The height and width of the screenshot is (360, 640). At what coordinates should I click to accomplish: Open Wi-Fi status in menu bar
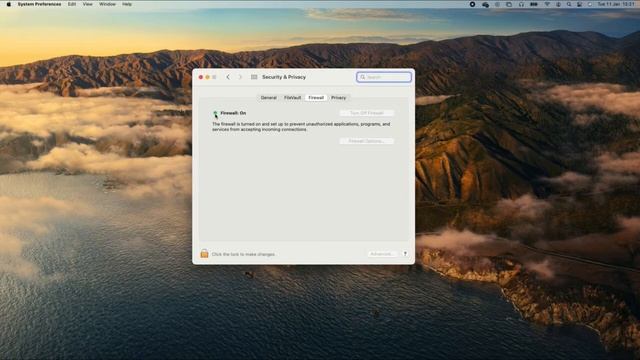click(547, 4)
